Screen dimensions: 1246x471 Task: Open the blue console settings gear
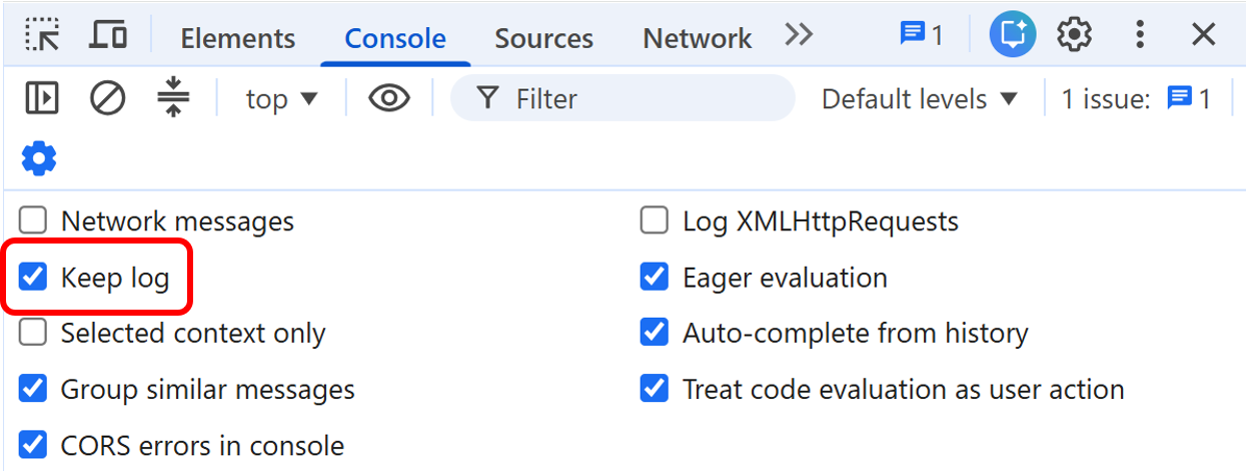39,158
